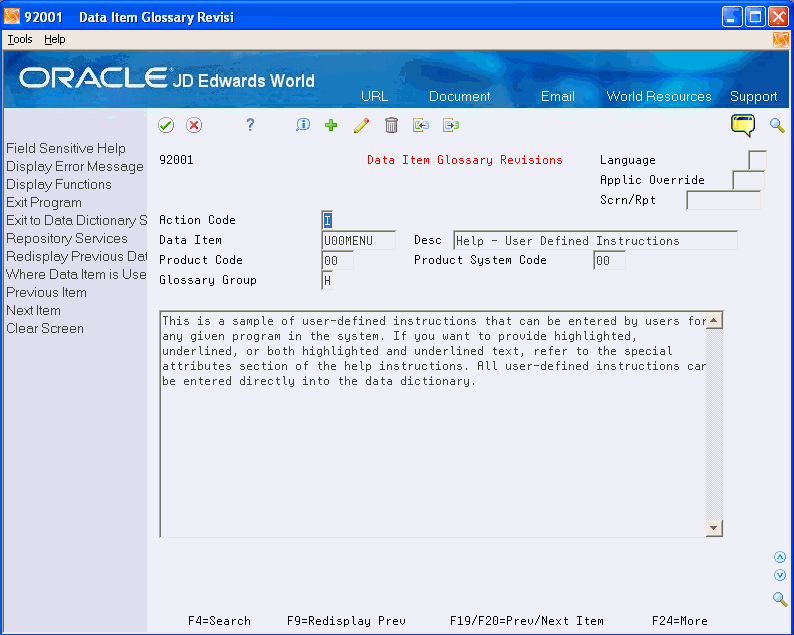Click the Product Code field

click(337, 260)
